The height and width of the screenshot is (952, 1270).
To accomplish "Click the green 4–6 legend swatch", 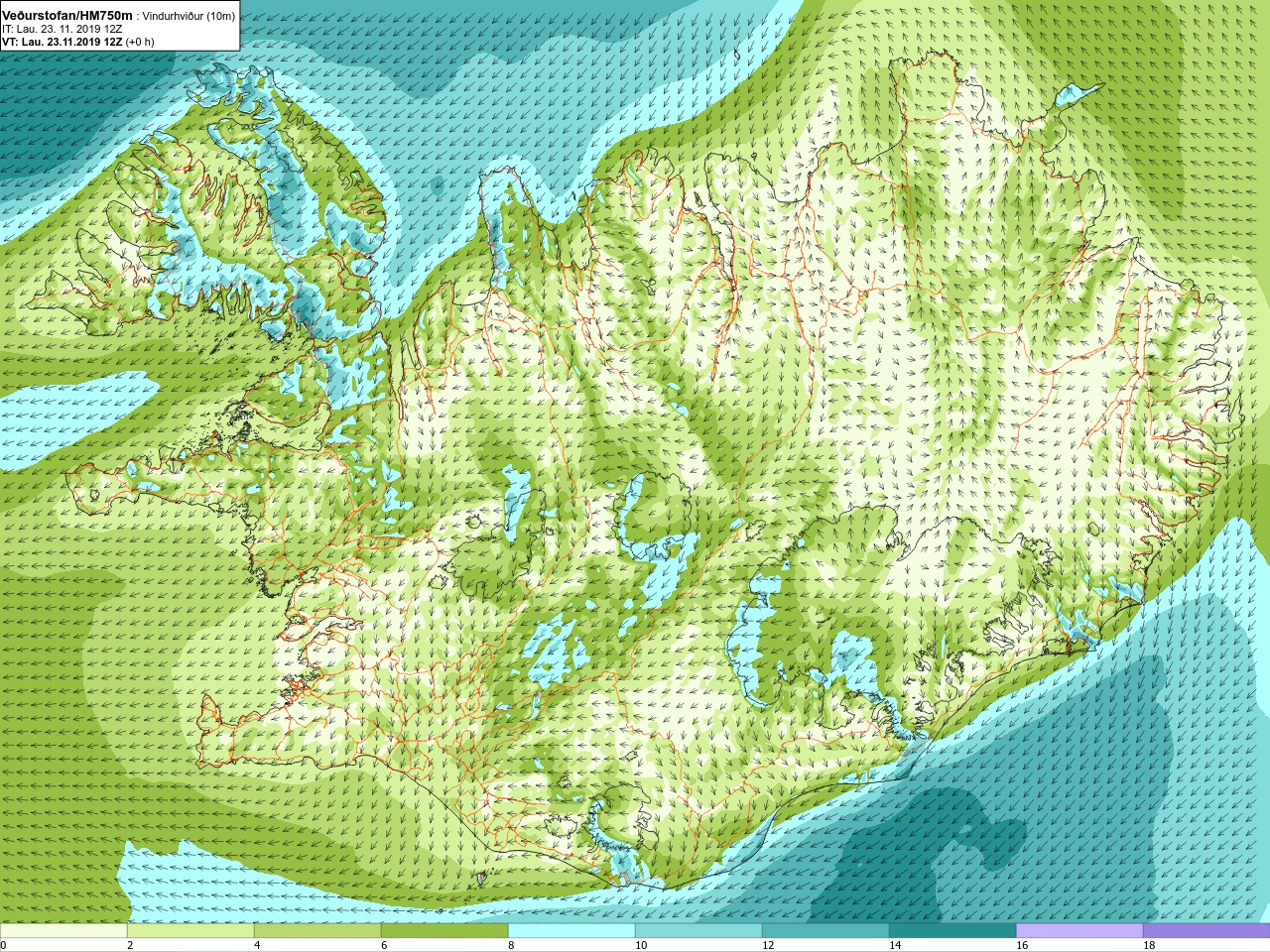I will tap(317, 931).
